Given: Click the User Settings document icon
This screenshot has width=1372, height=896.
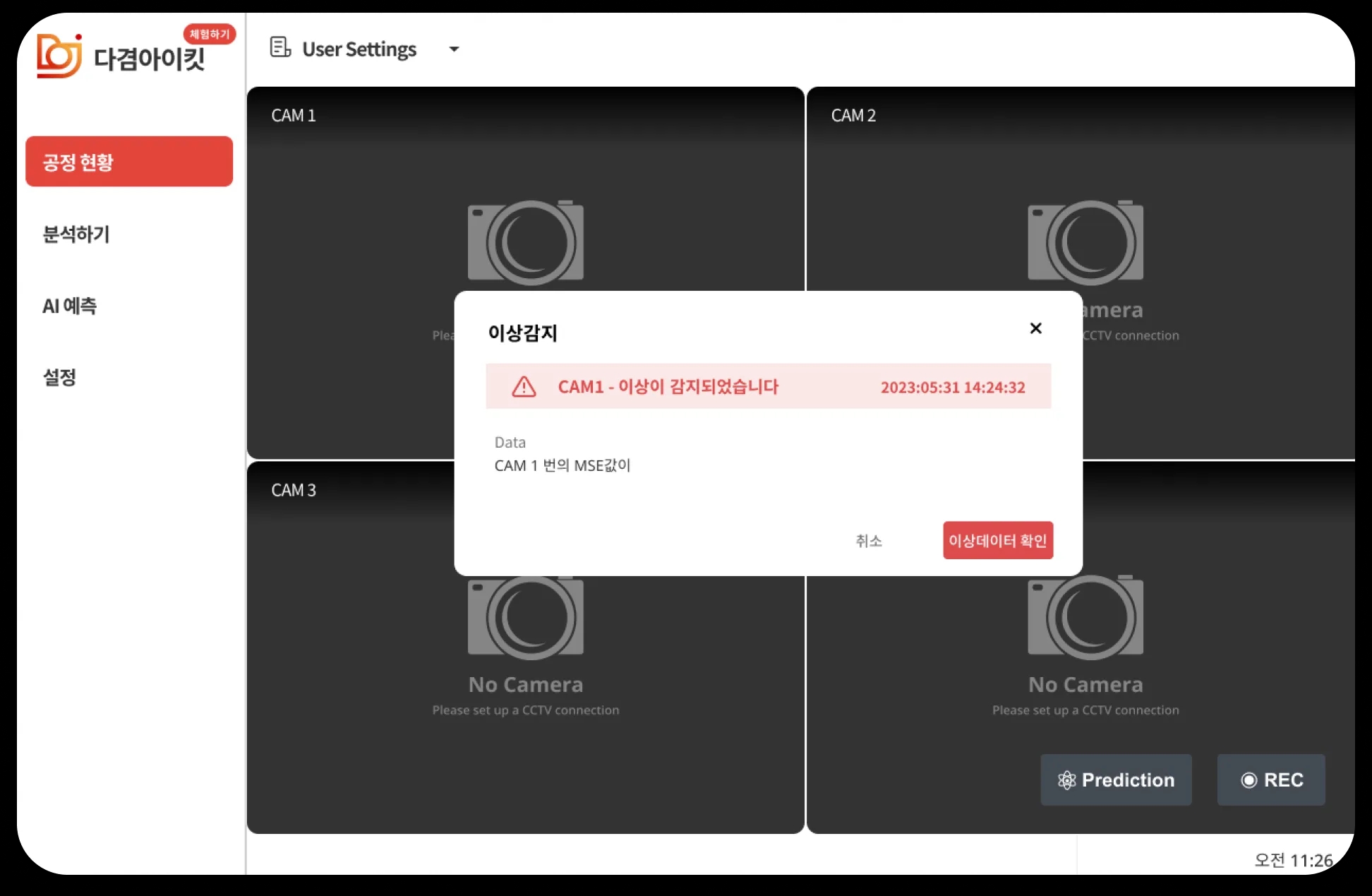Looking at the screenshot, I should [280, 47].
